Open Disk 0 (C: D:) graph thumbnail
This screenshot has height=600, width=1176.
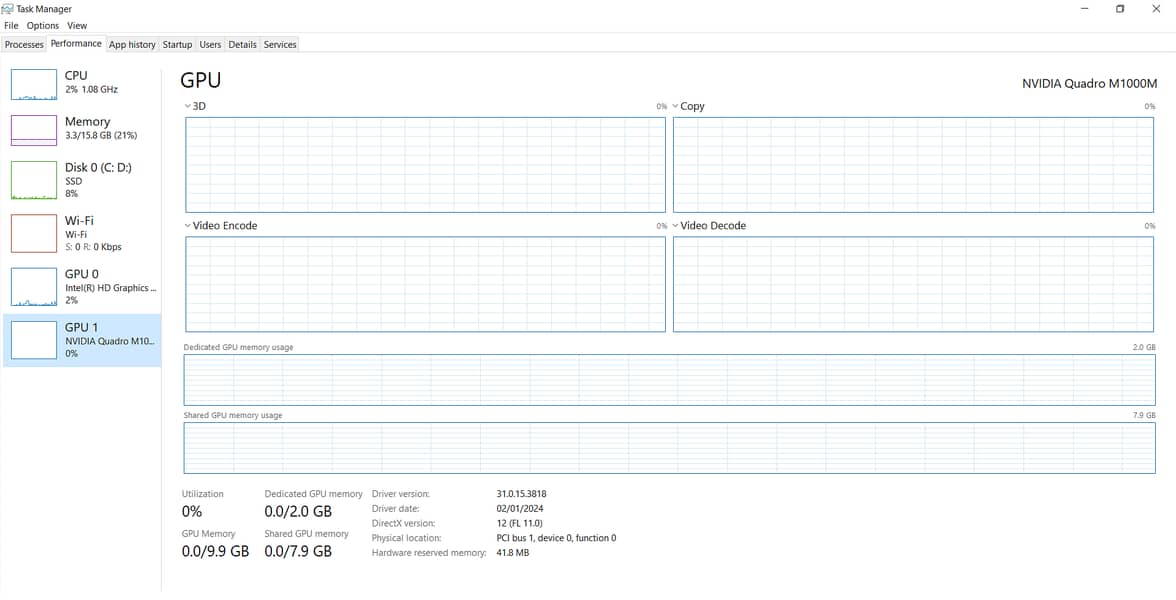click(34, 180)
